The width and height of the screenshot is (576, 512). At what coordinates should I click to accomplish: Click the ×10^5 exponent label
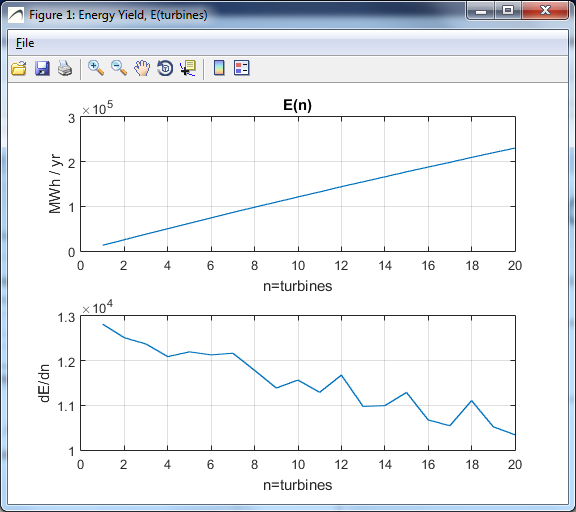(x=97, y=108)
